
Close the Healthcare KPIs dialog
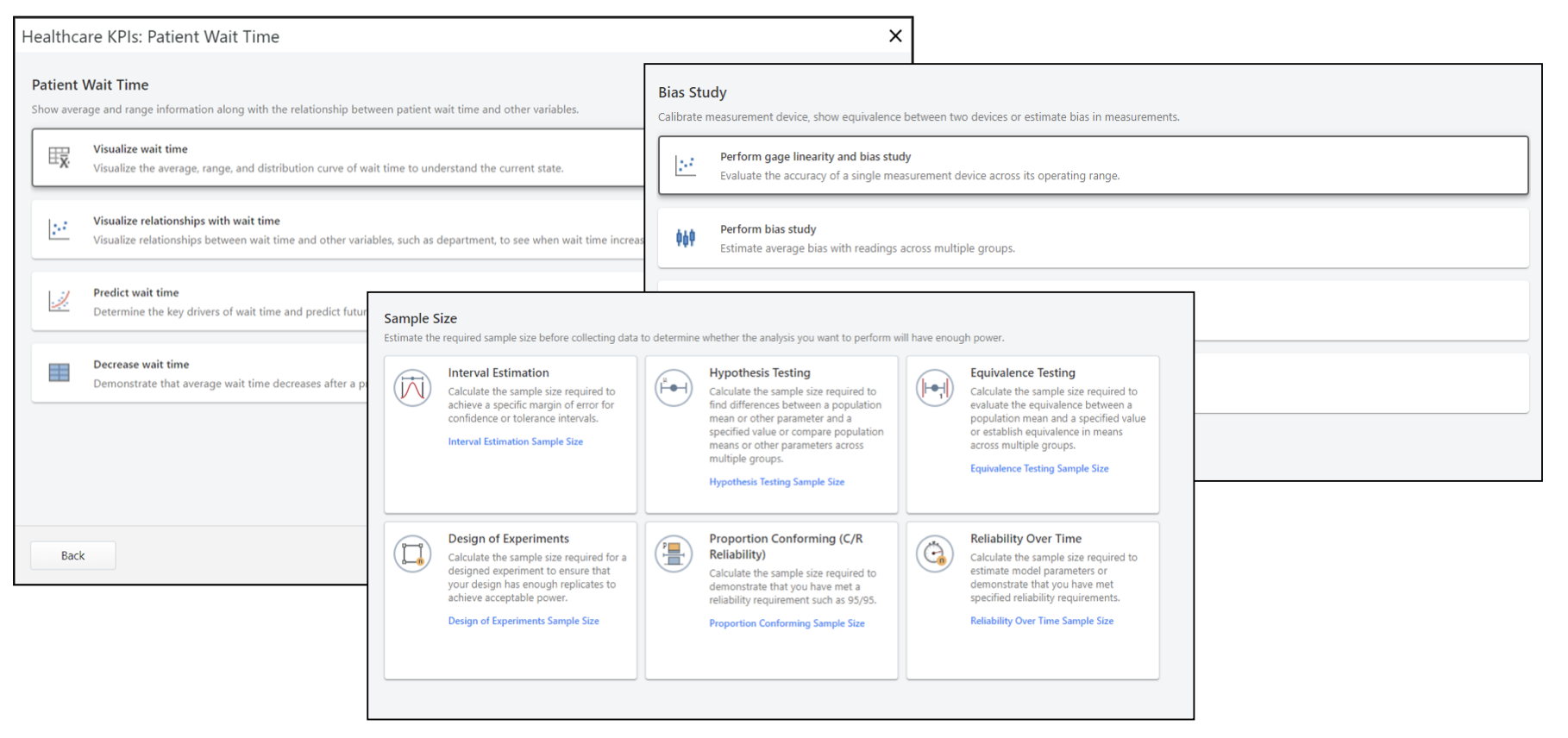click(895, 36)
